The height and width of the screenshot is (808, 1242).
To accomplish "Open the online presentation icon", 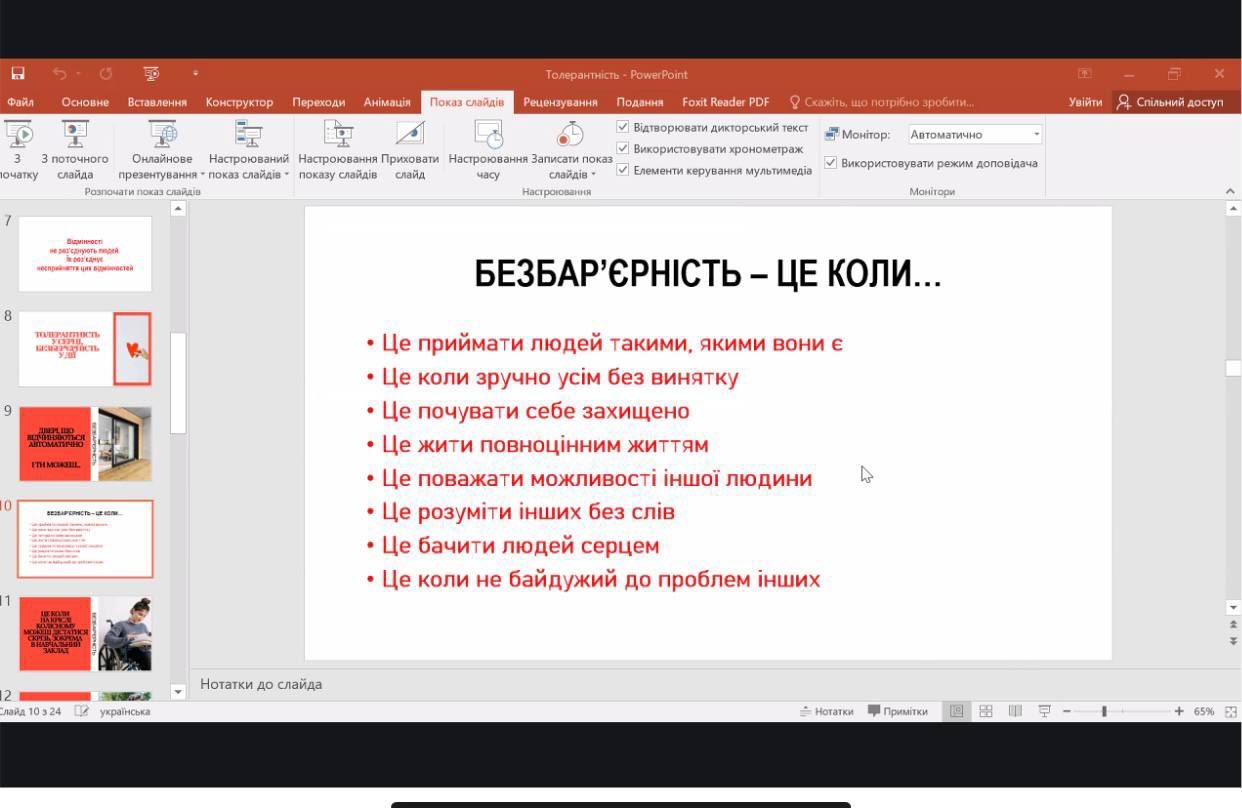I will tap(162, 134).
